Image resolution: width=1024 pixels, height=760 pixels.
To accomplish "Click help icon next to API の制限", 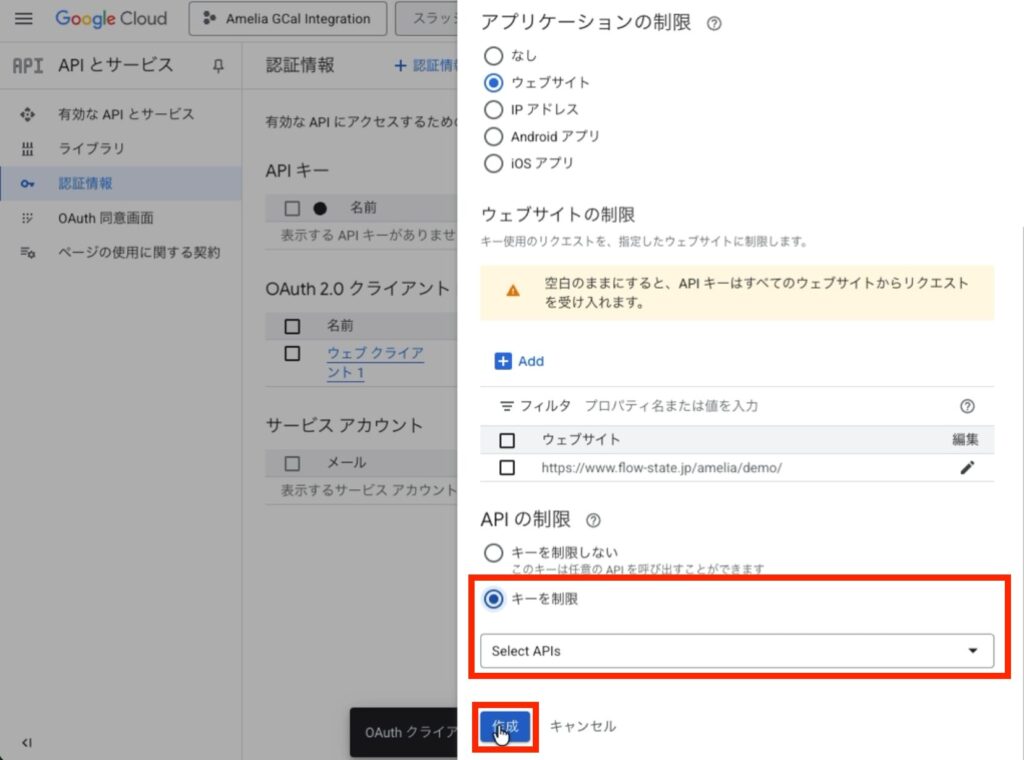I will [x=593, y=520].
